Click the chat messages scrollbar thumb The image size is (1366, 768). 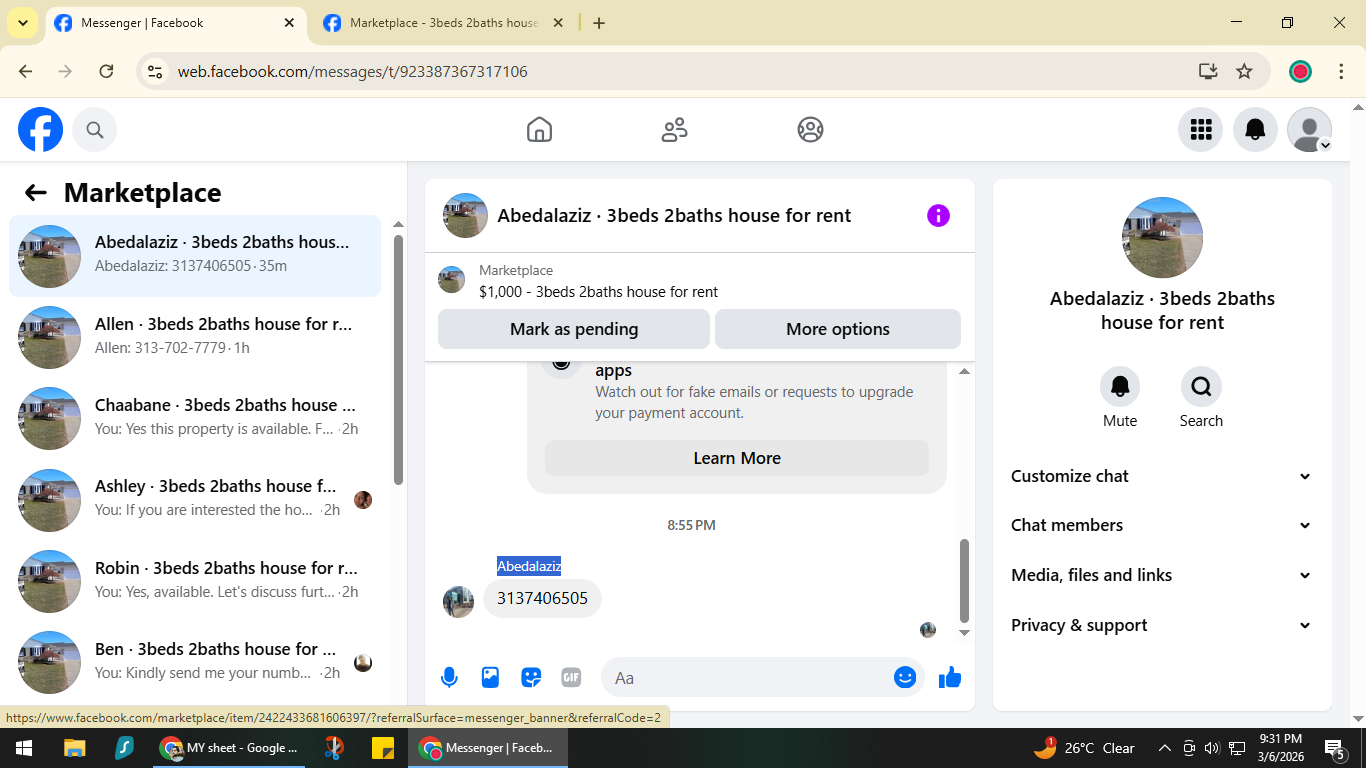click(964, 580)
